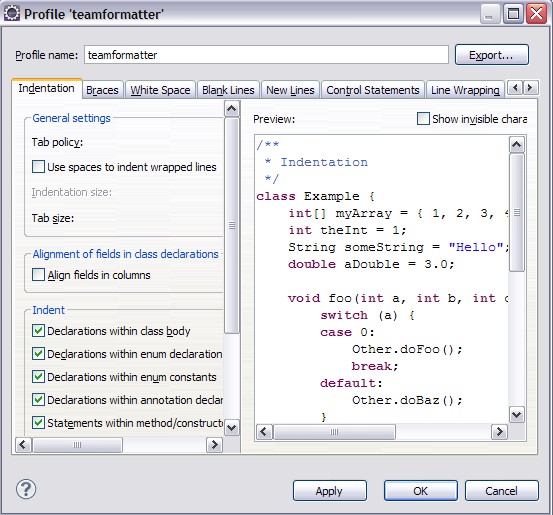Click preview horizontal scroll right arrow

[499, 432]
